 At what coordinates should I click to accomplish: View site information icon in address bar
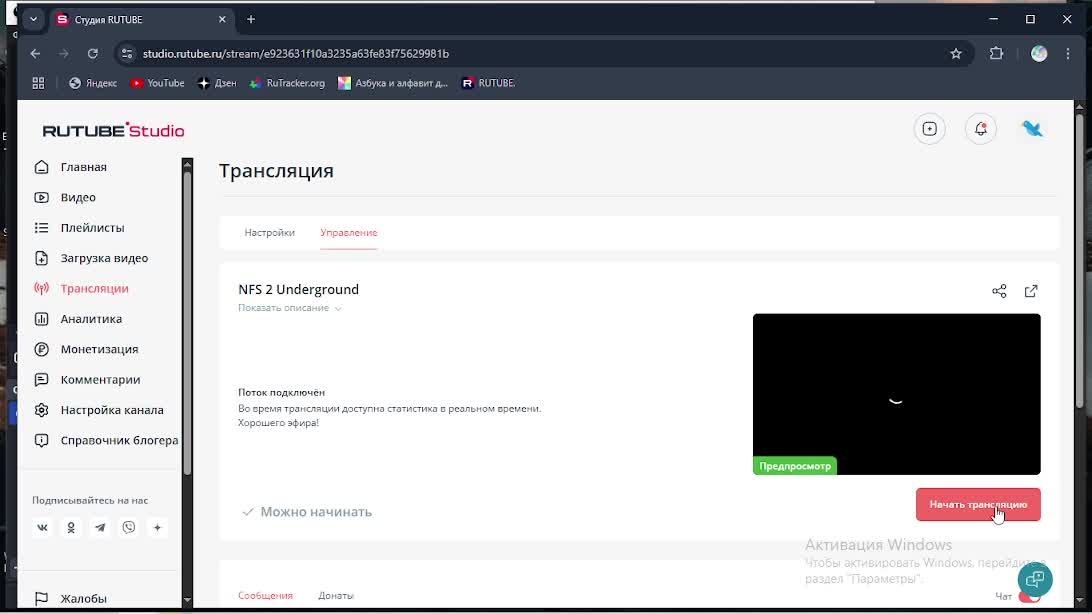click(x=127, y=54)
